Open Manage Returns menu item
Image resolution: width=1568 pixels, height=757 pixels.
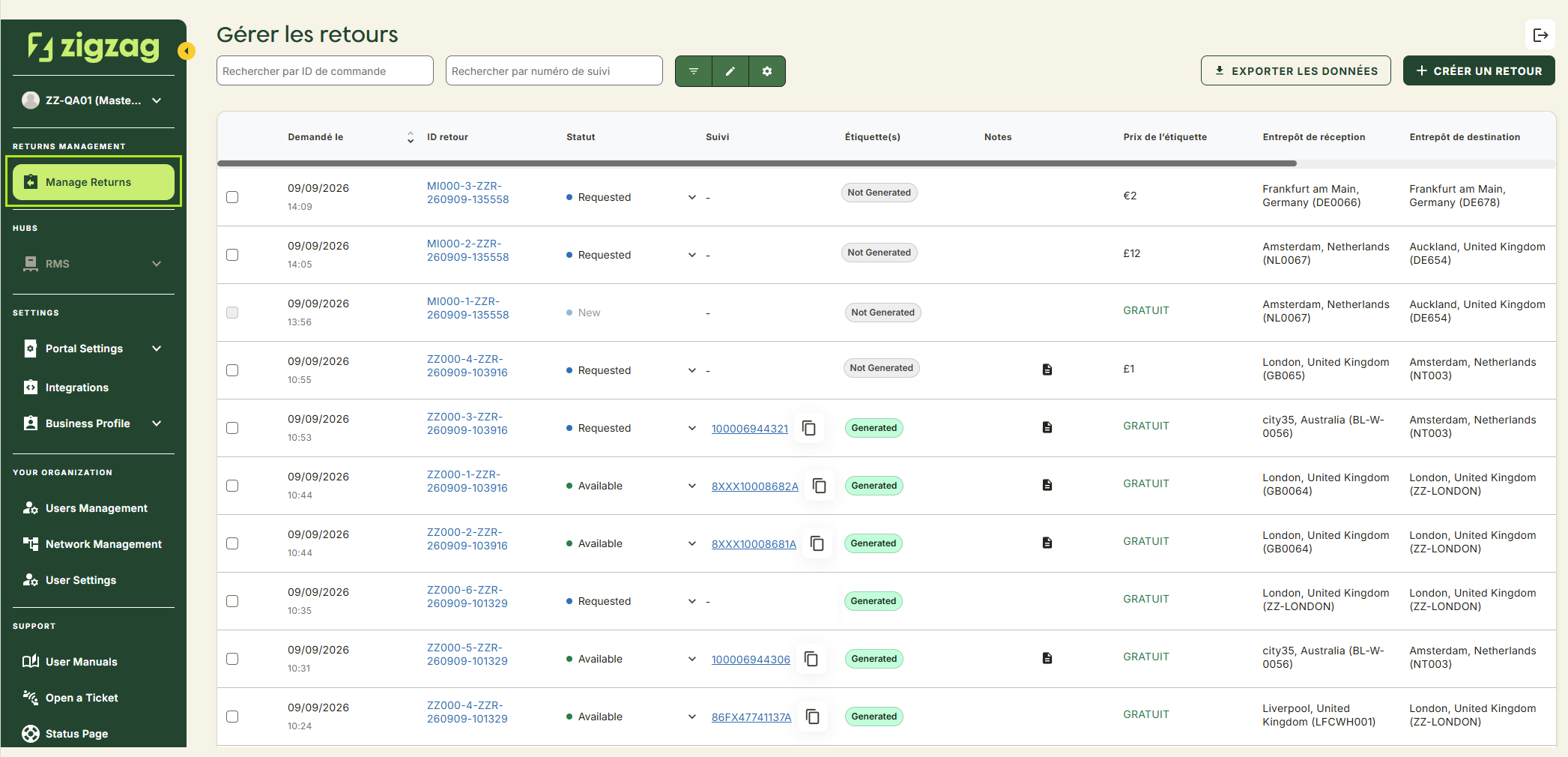[94, 182]
